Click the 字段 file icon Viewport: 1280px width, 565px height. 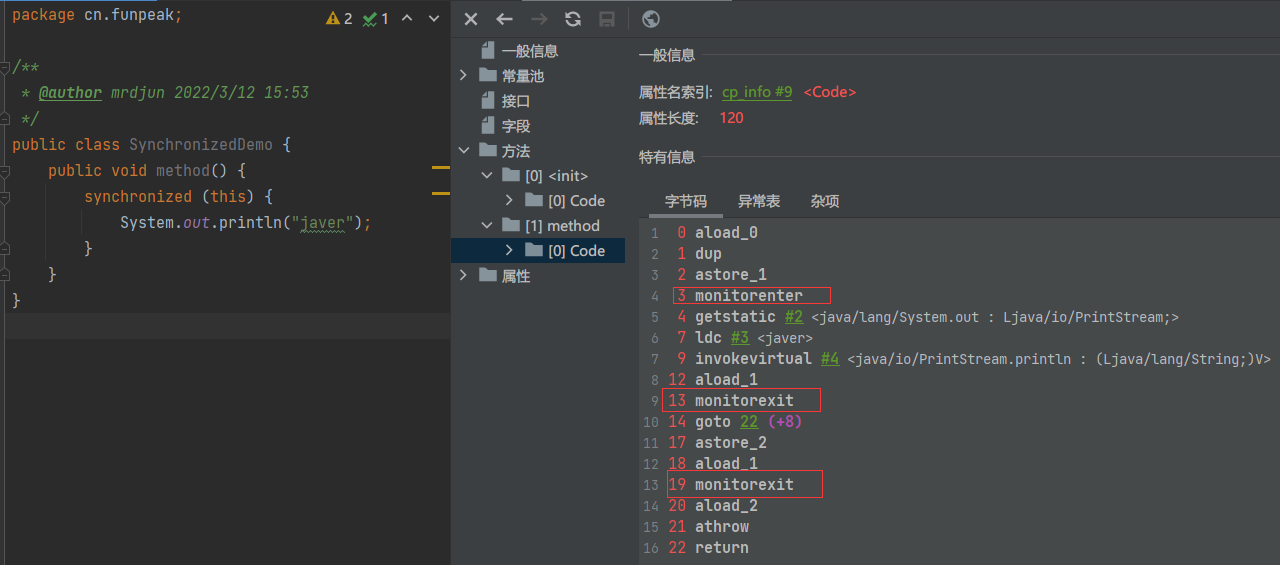pyautogui.click(x=488, y=126)
